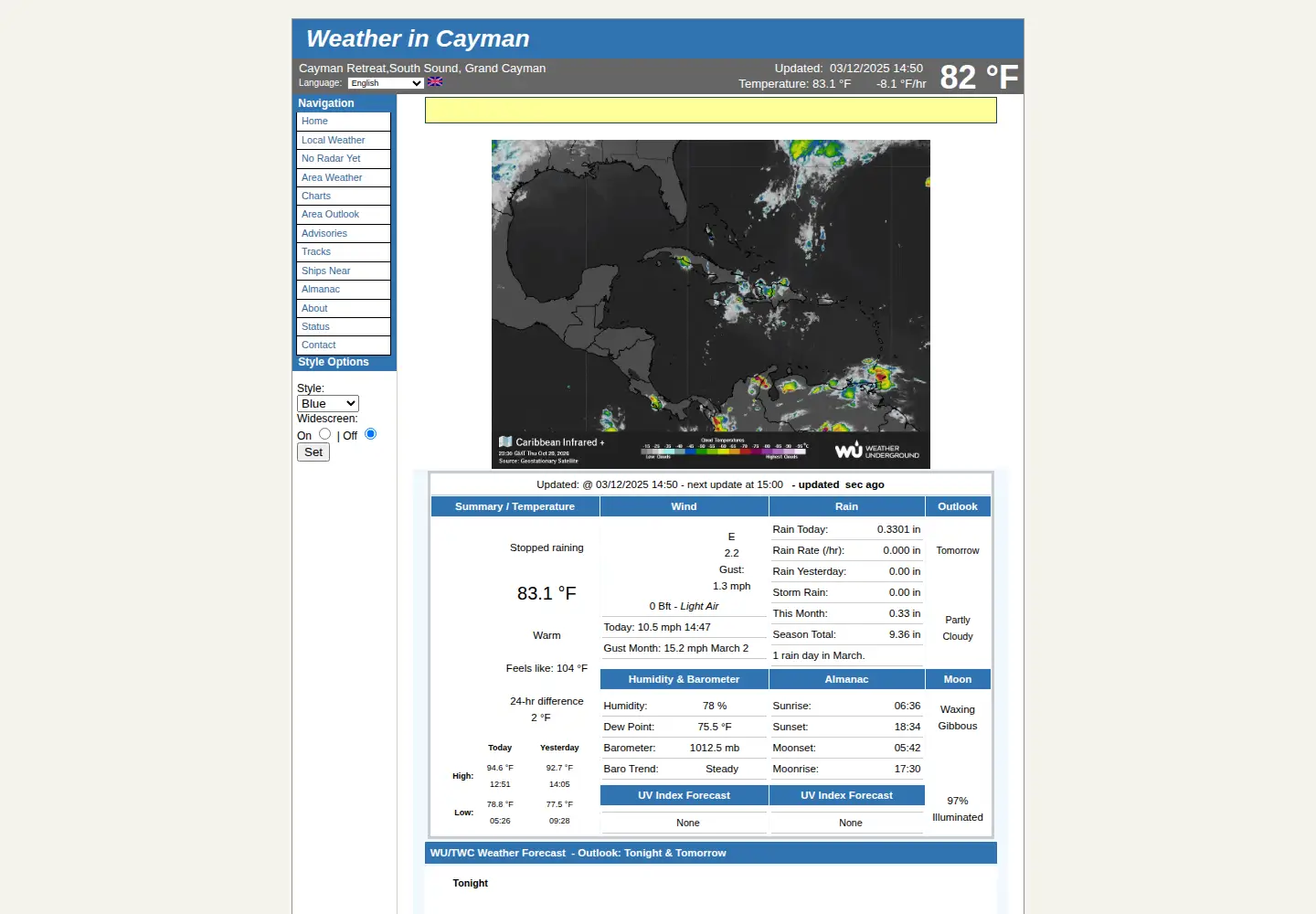Click the 'Humidity & Barometer' section header
Screen dimensions: 1316x914
[685, 679]
